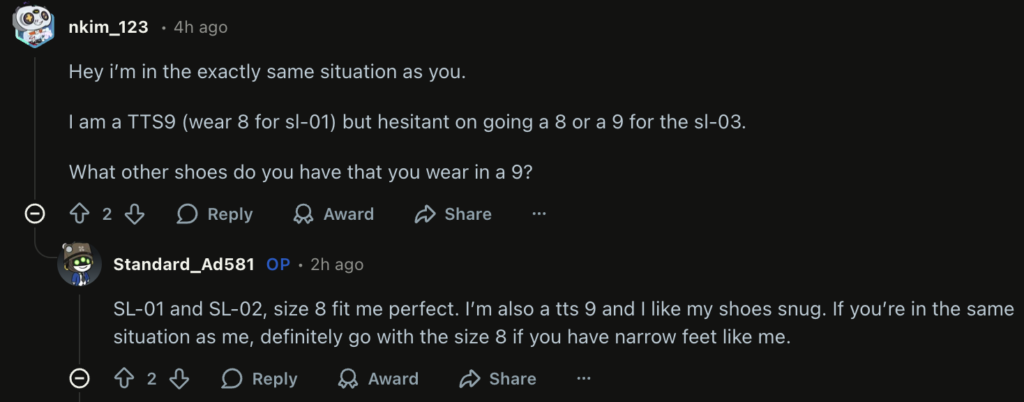Image resolution: width=1024 pixels, height=402 pixels.
Task: Share Standard_Ad581's reply
Action: (498, 379)
